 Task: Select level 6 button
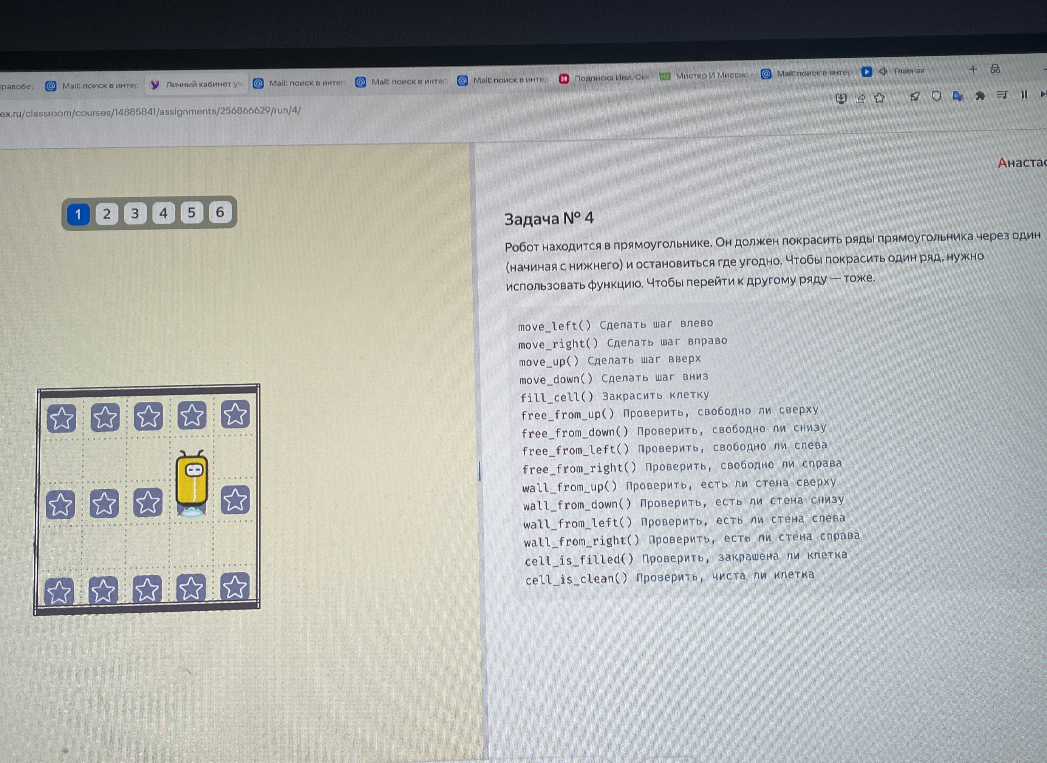point(220,212)
